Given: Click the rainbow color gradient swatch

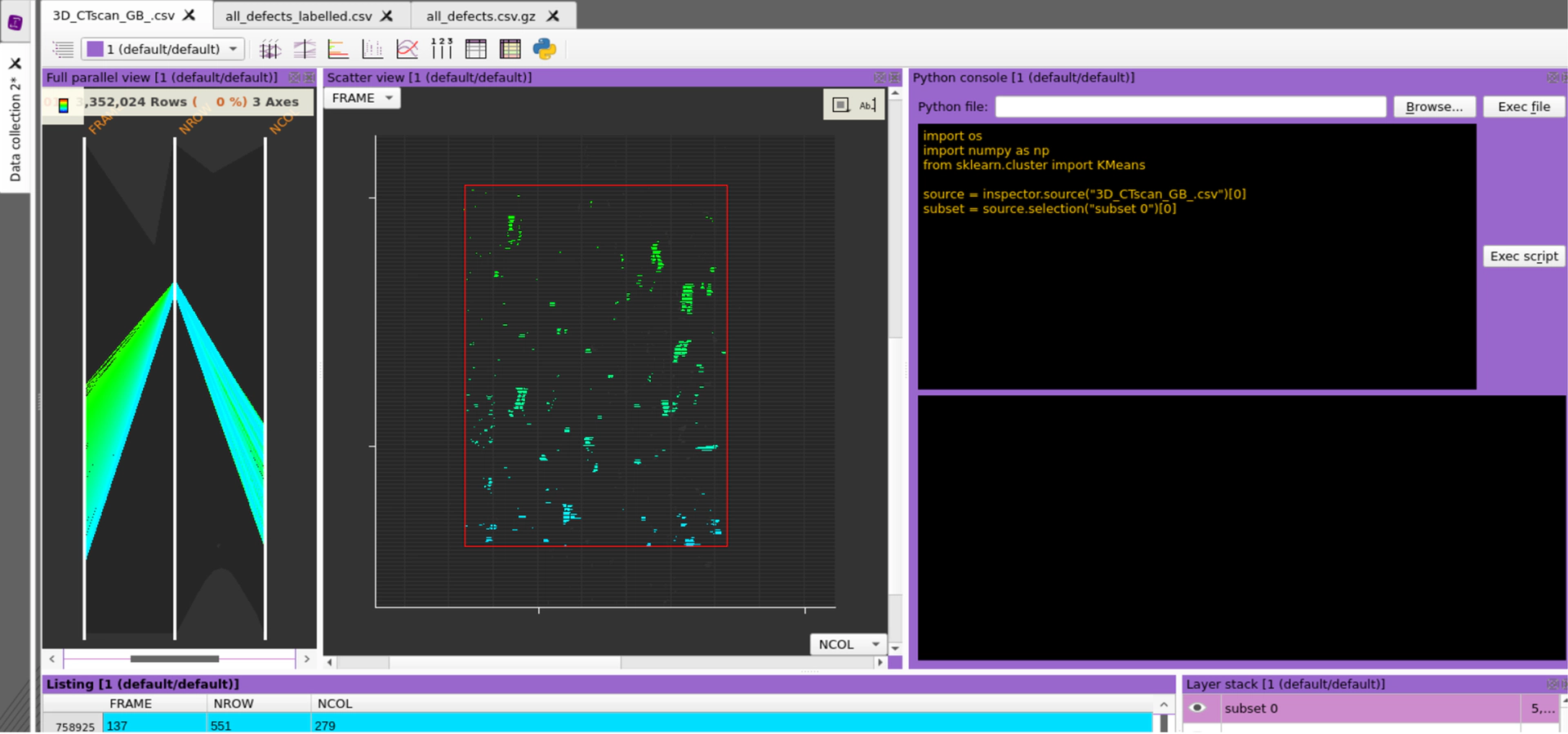Looking at the screenshot, I should pos(64,105).
